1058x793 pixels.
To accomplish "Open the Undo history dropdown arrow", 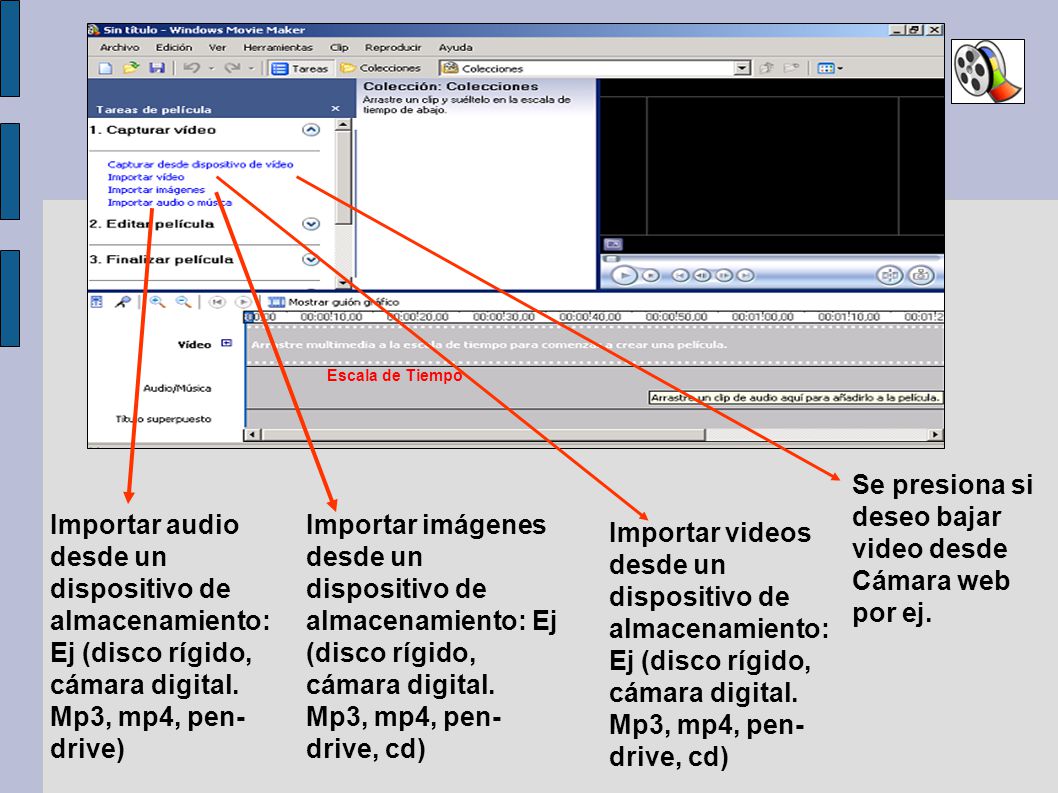I will [x=211, y=68].
